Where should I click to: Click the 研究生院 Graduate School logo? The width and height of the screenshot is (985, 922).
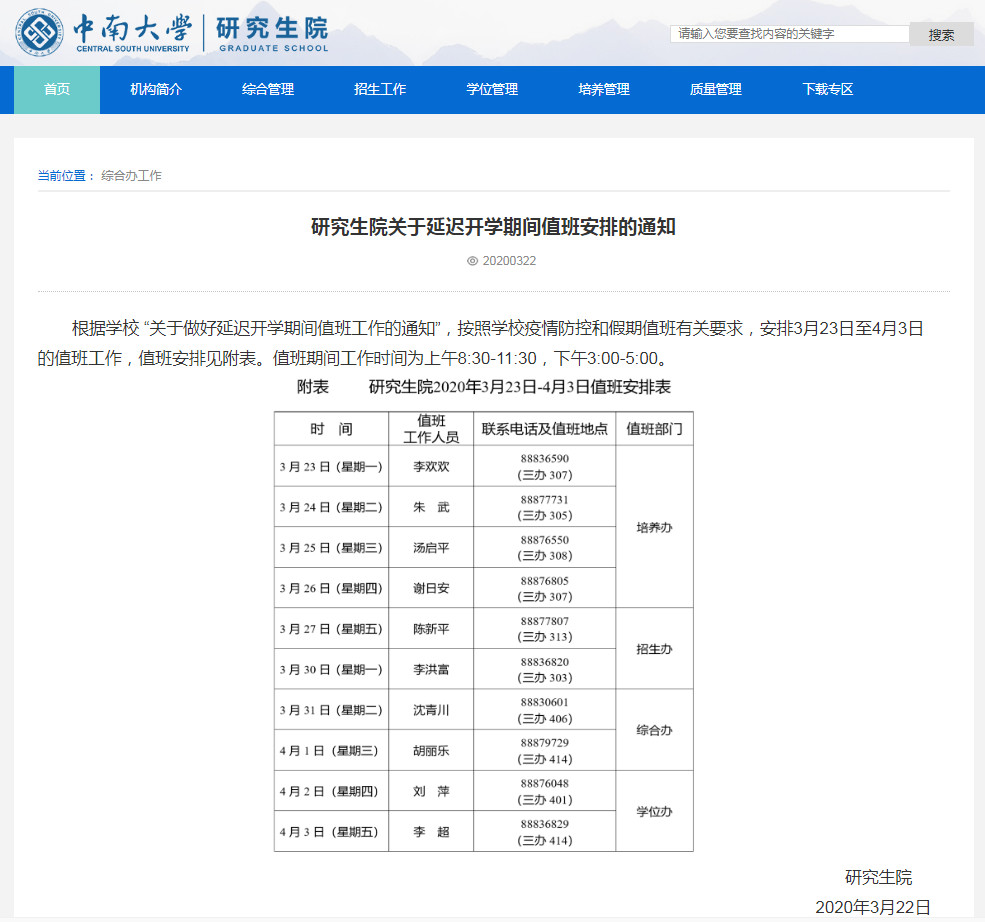tap(271, 32)
